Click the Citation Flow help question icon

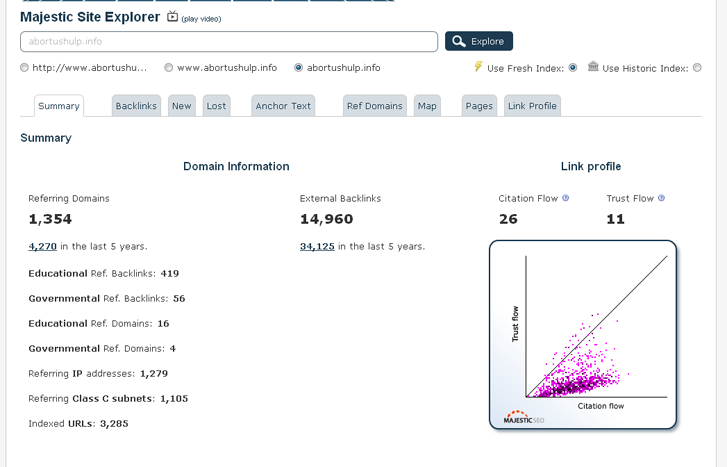tap(566, 198)
